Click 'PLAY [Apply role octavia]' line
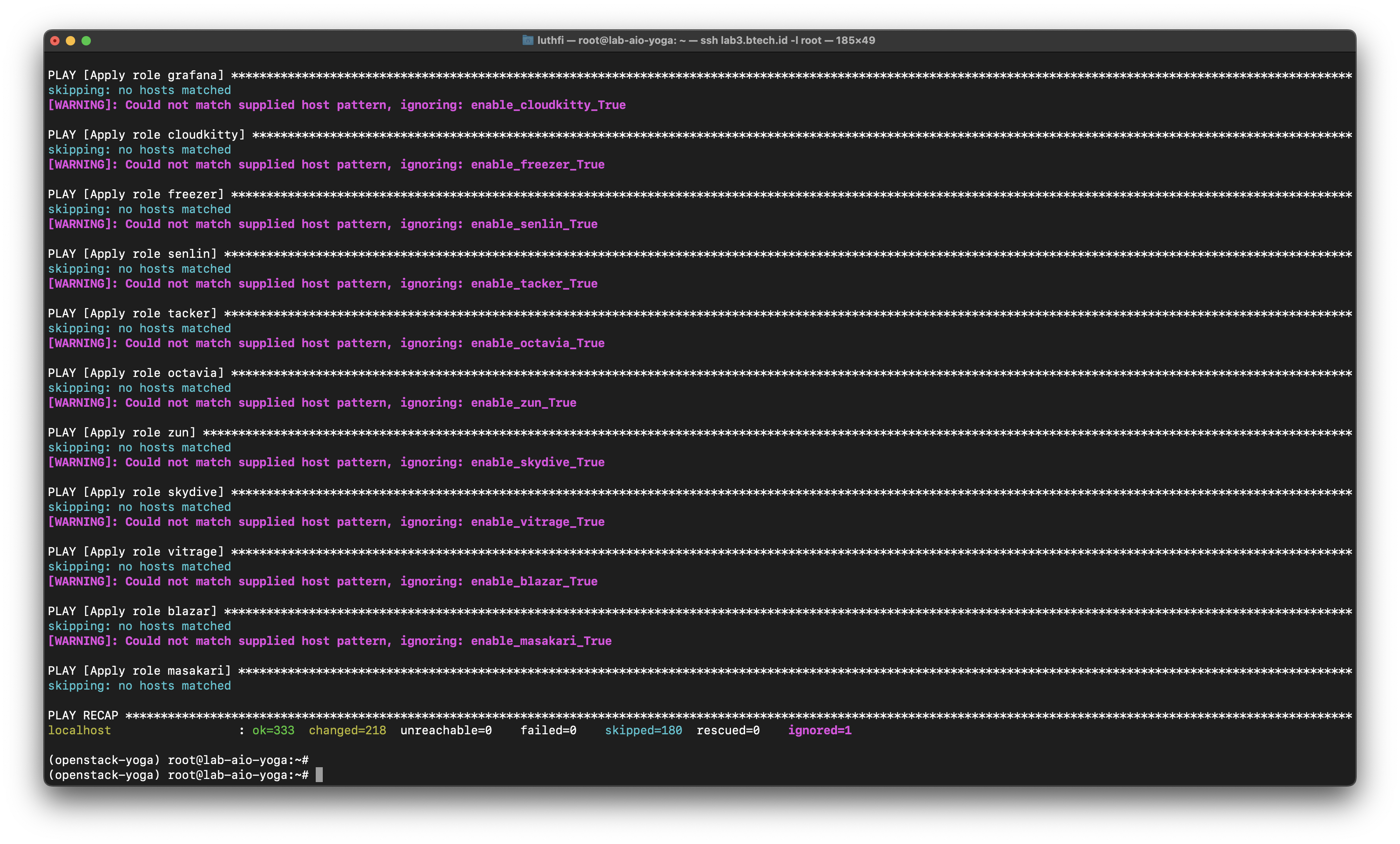Screen dimensions: 1400x844 (x=700, y=373)
